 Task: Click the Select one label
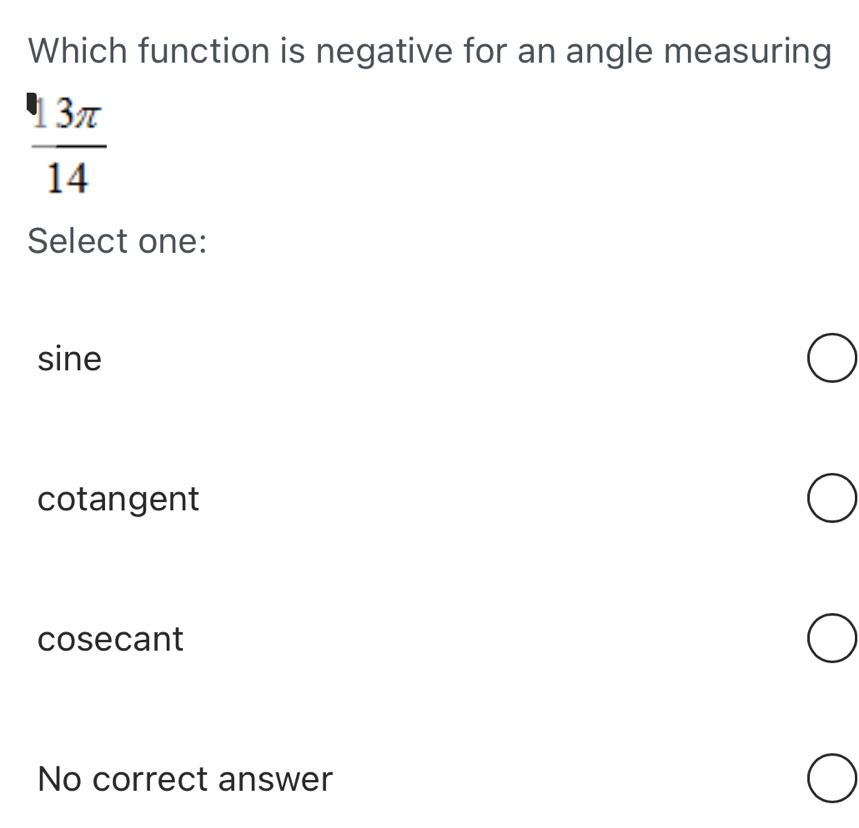point(116,240)
